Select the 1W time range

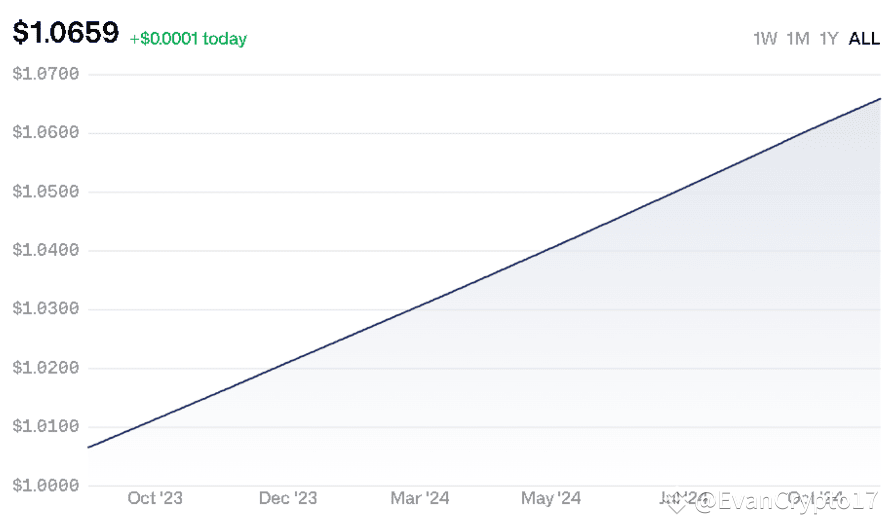click(x=765, y=39)
